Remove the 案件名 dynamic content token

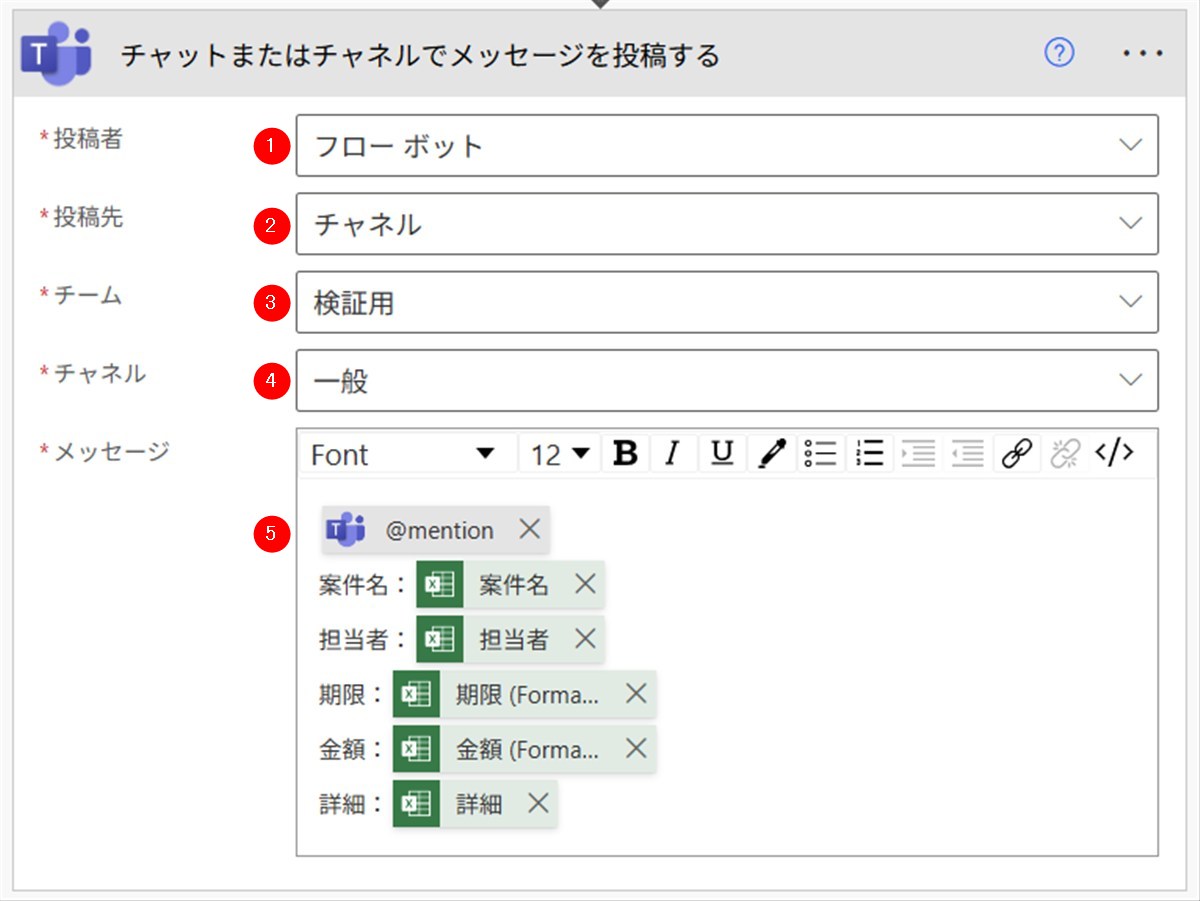[585, 584]
